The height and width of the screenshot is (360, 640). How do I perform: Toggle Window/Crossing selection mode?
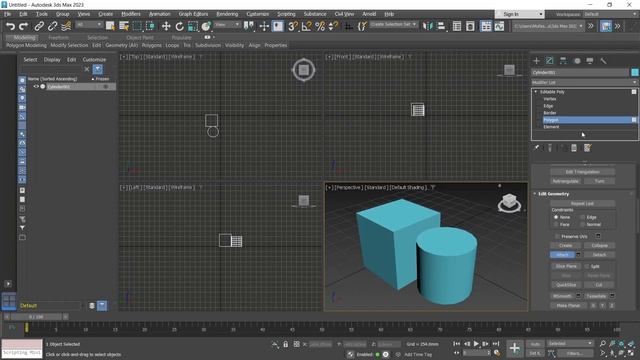(151, 27)
